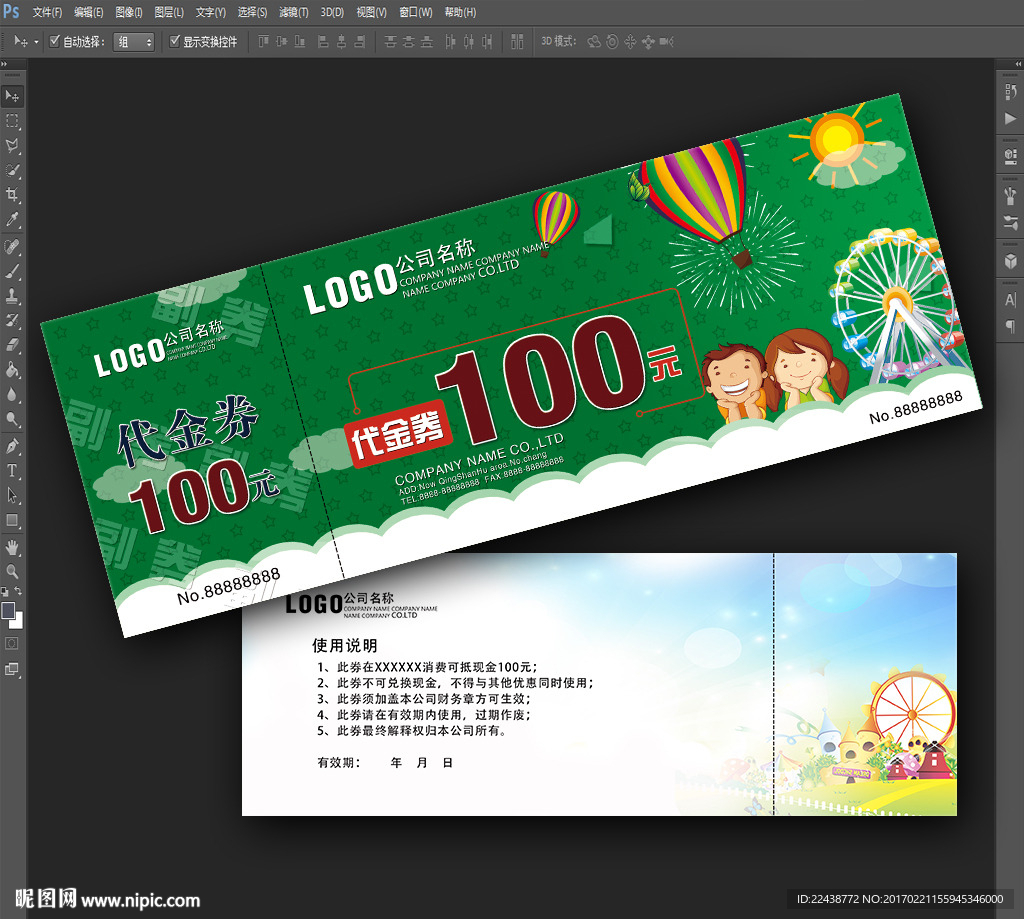
Task: Open the 组 auto-select dropdown
Action: [134, 42]
